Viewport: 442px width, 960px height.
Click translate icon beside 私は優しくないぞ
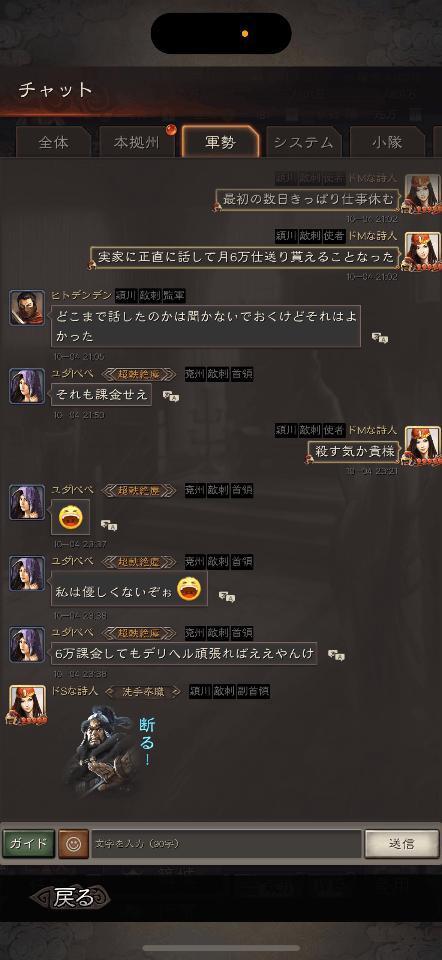[227, 597]
